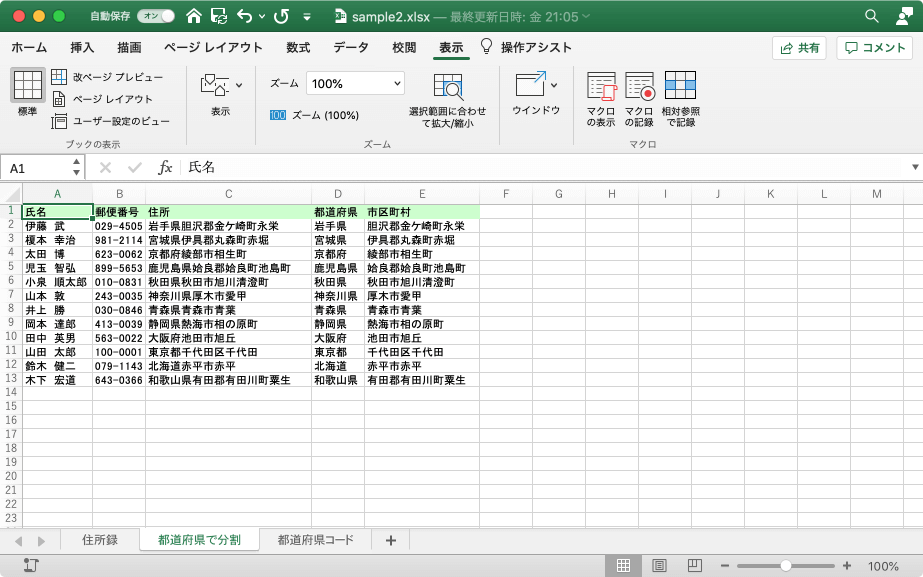Click the Name Box showing A1

[x=35, y=168]
